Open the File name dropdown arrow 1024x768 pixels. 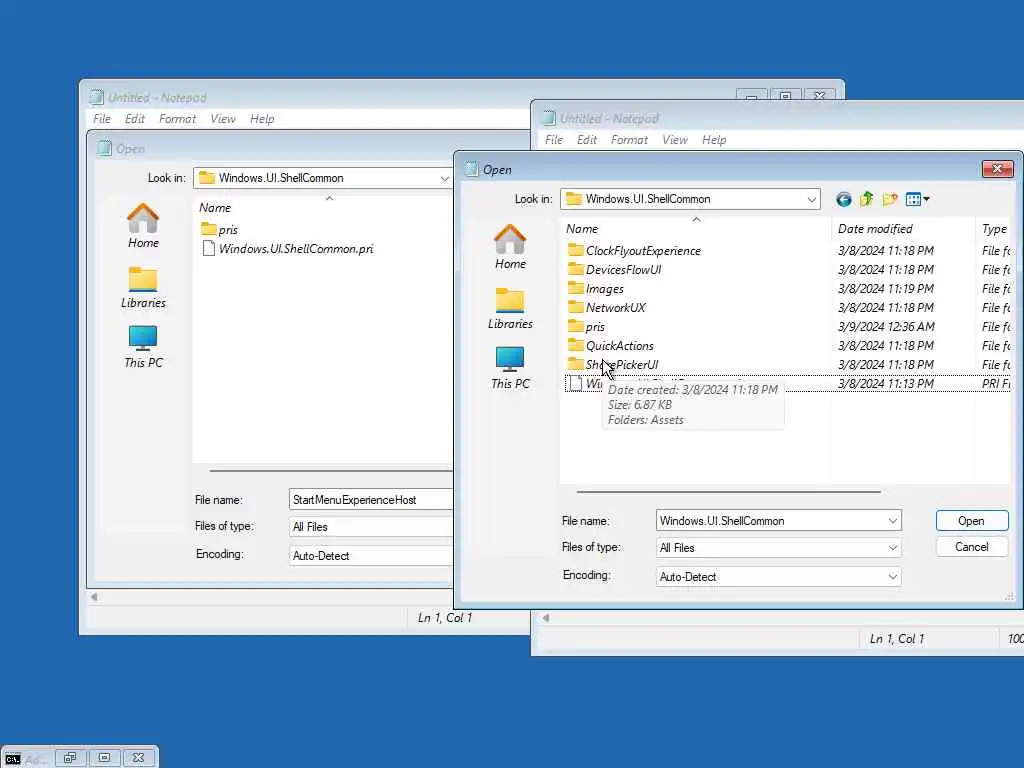click(892, 520)
